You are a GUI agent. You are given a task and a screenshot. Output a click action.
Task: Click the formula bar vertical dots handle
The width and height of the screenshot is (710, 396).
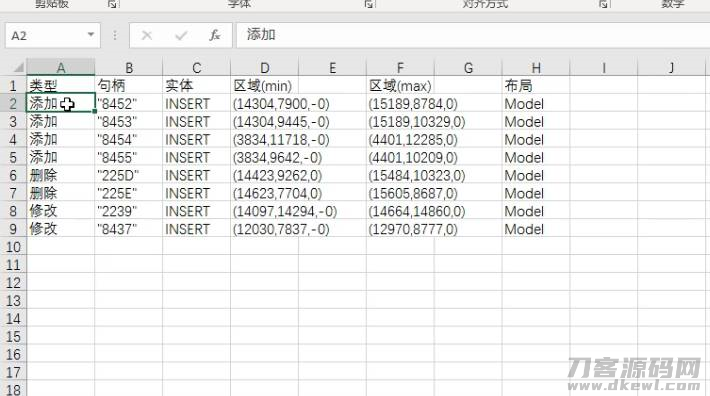click(x=115, y=35)
